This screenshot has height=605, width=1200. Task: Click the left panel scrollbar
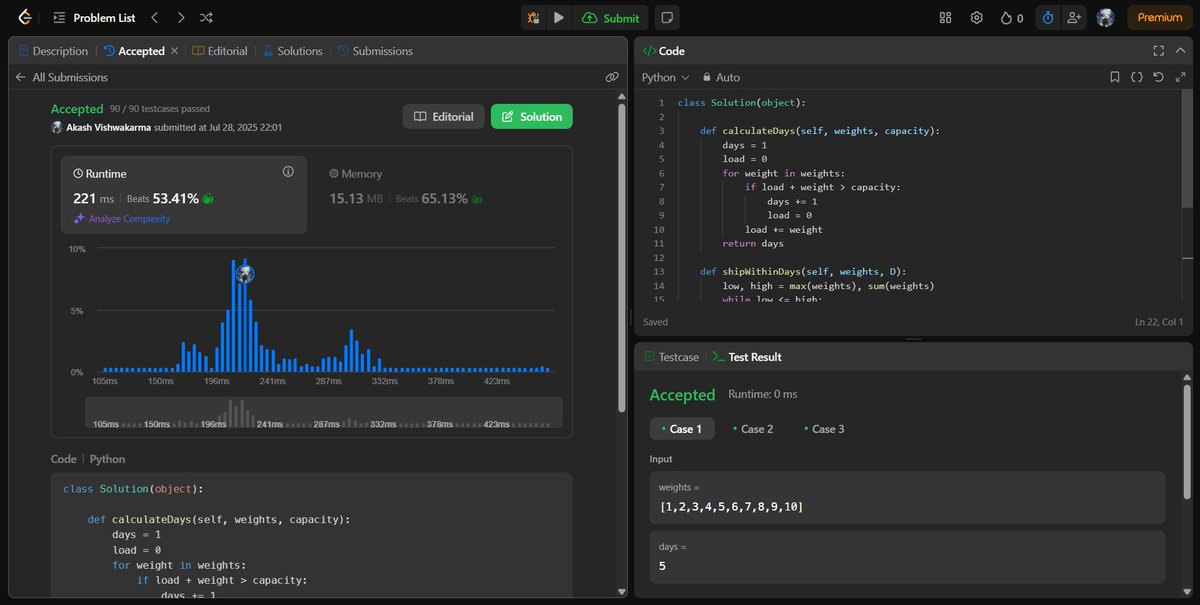623,260
